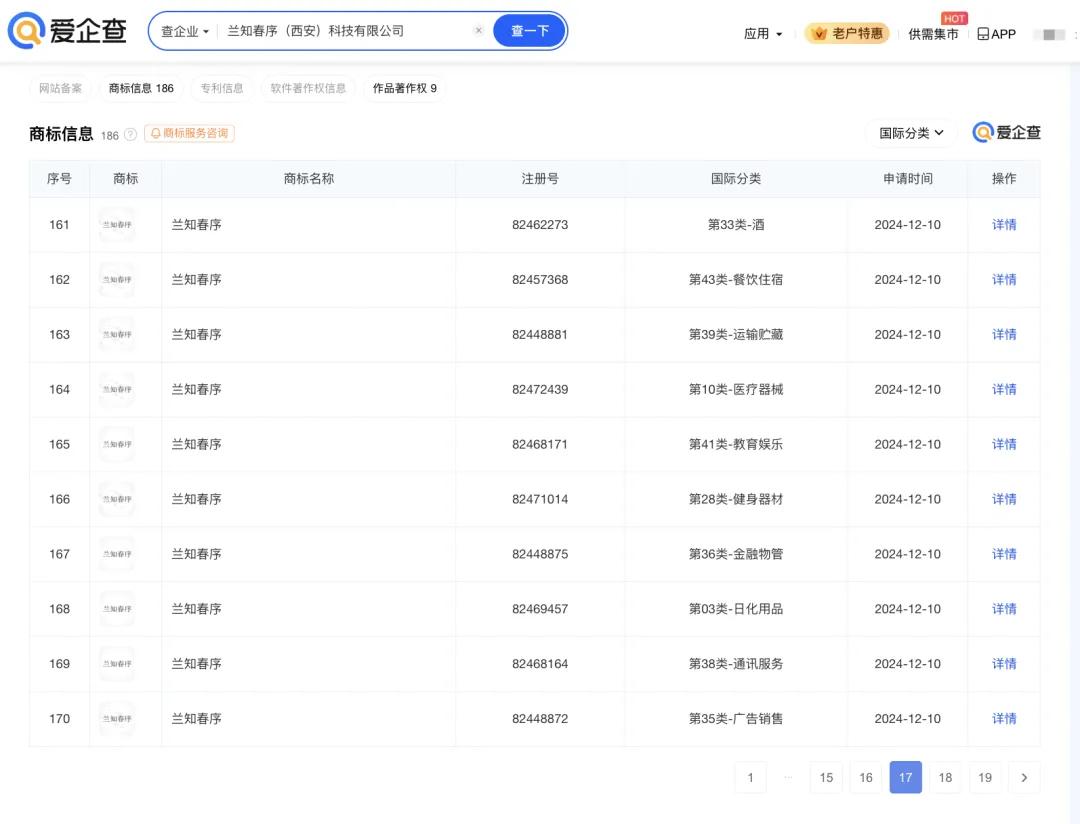Open trademark image thumbnail in row 166
The image size is (1080, 824).
tap(116, 499)
